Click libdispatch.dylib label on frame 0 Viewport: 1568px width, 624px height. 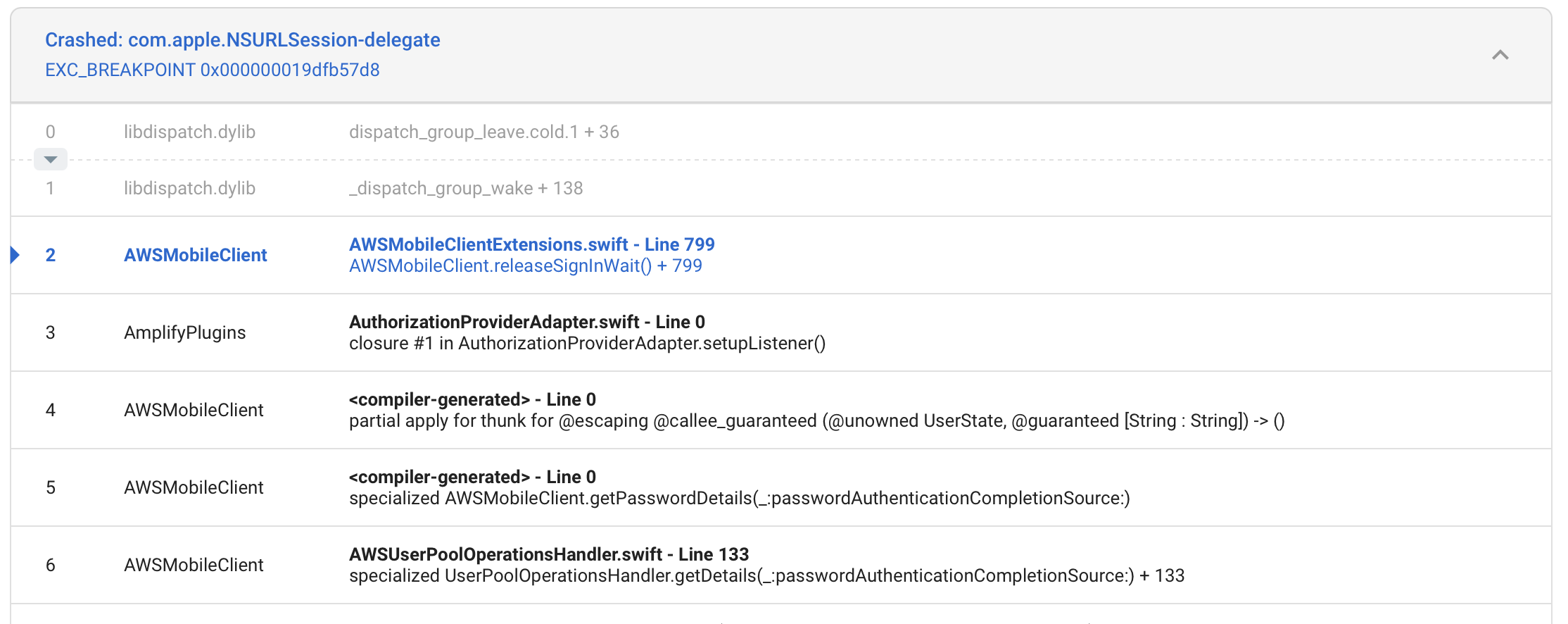pos(189,132)
